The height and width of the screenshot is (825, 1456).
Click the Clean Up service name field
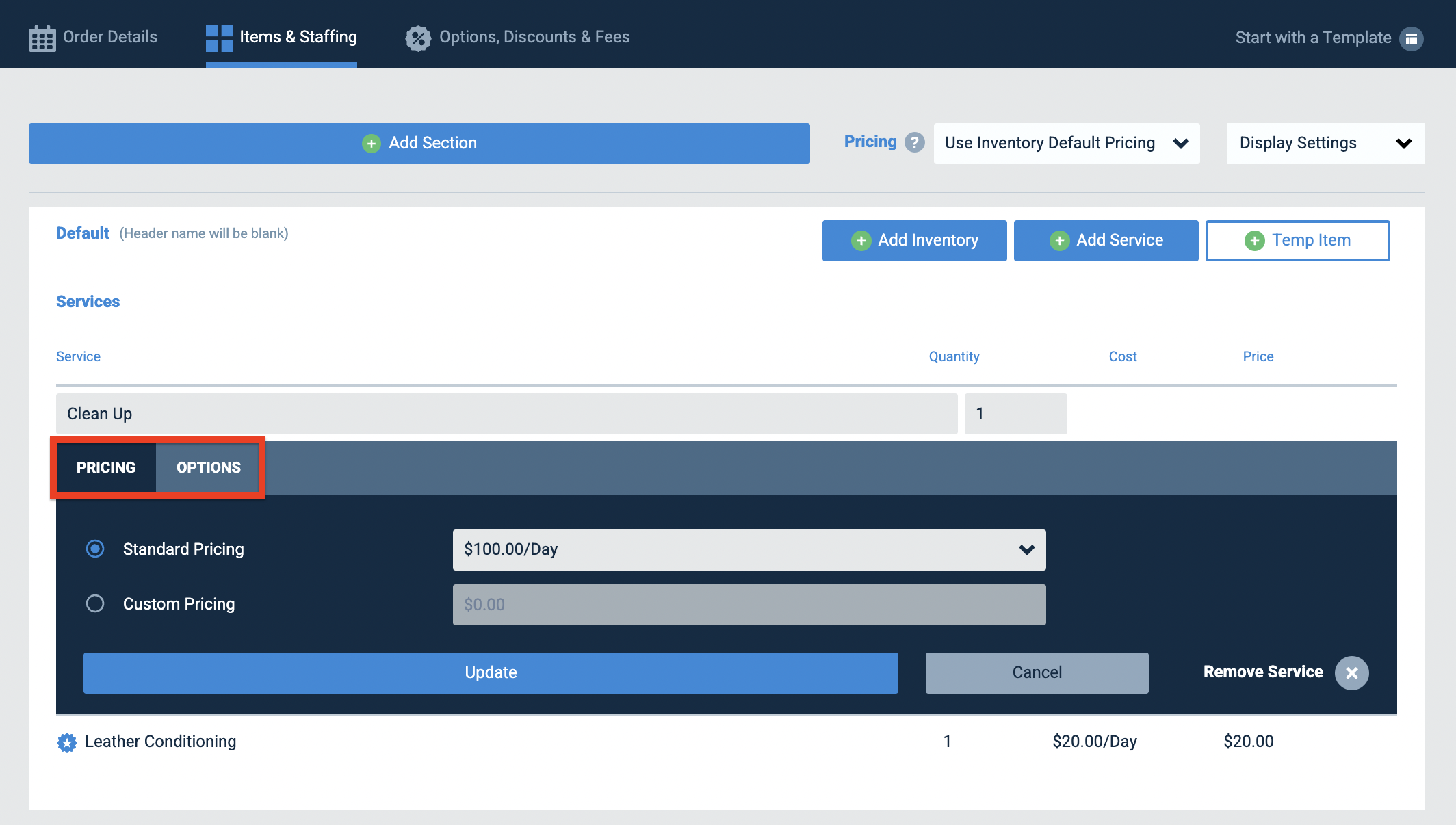pos(507,414)
